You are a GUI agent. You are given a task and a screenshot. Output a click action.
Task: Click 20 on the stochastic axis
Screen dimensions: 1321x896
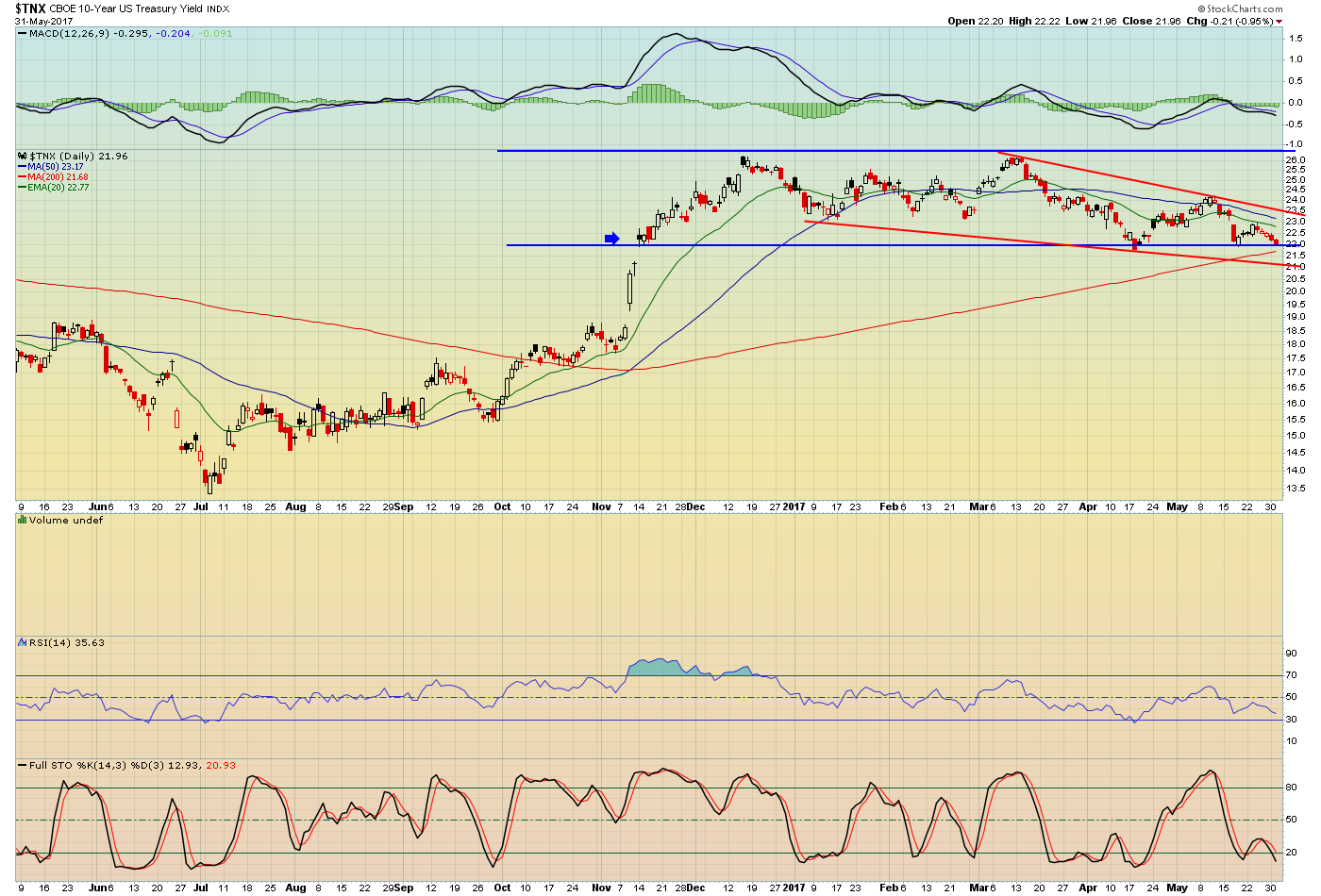click(1291, 853)
